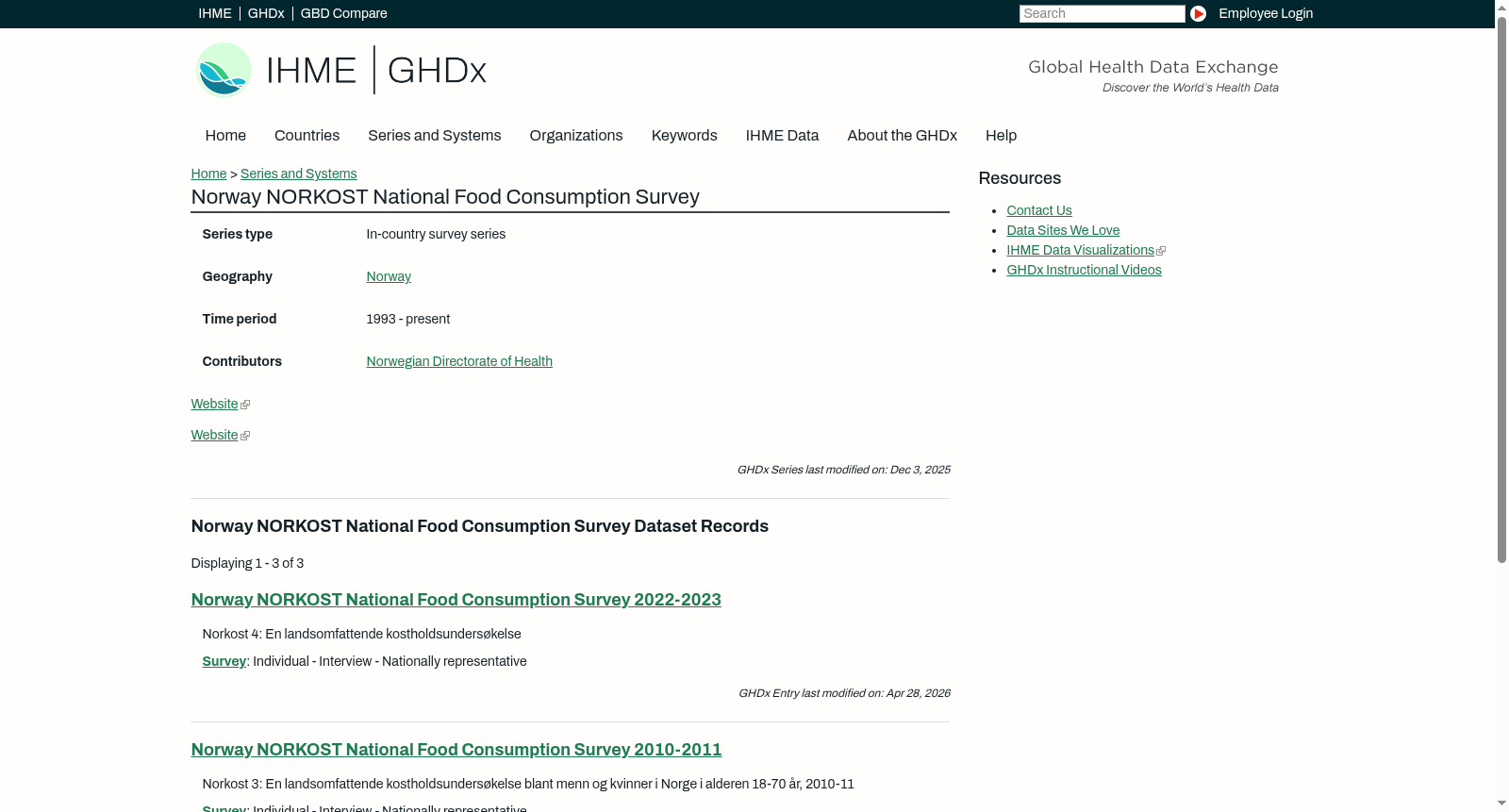The height and width of the screenshot is (812, 1509).
Task: Click the 'GHDx Series last modified on: Dec 3, 2025' note
Action: [x=843, y=470]
